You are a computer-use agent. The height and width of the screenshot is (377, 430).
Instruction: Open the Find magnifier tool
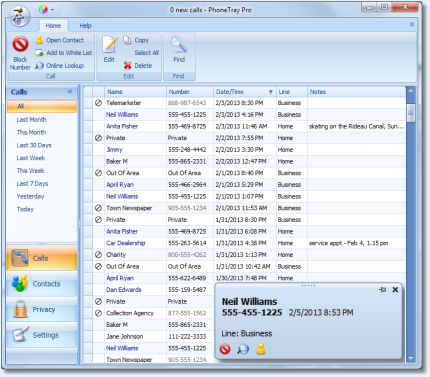tap(179, 44)
